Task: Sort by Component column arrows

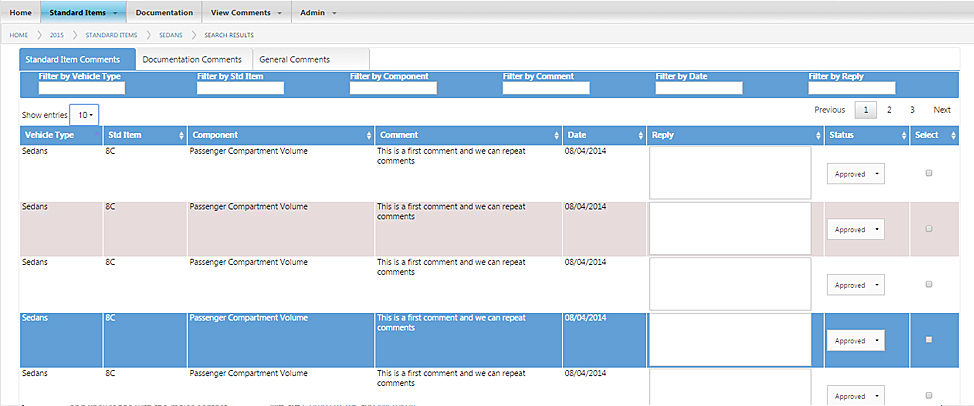Action: [x=369, y=135]
